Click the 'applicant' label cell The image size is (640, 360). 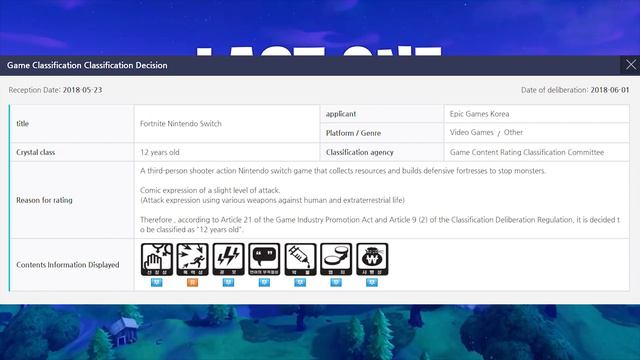point(382,114)
